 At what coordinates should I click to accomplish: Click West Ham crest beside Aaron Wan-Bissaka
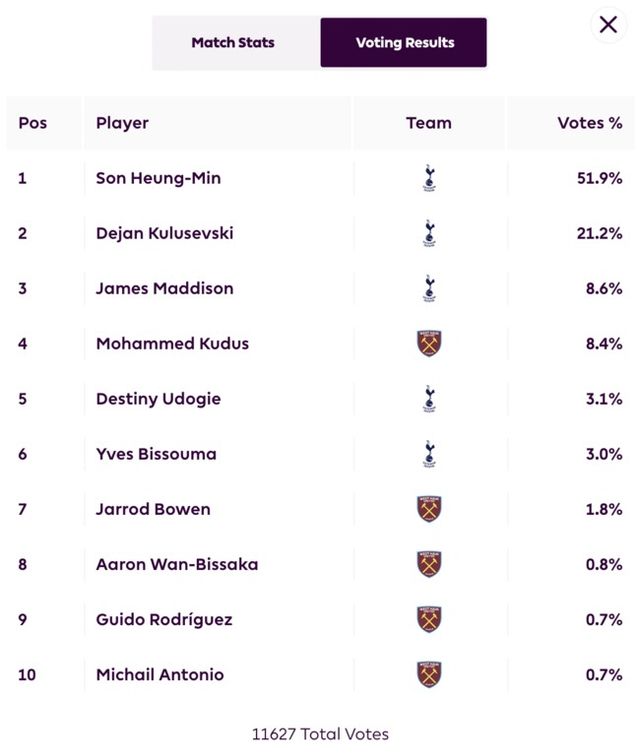(429, 564)
